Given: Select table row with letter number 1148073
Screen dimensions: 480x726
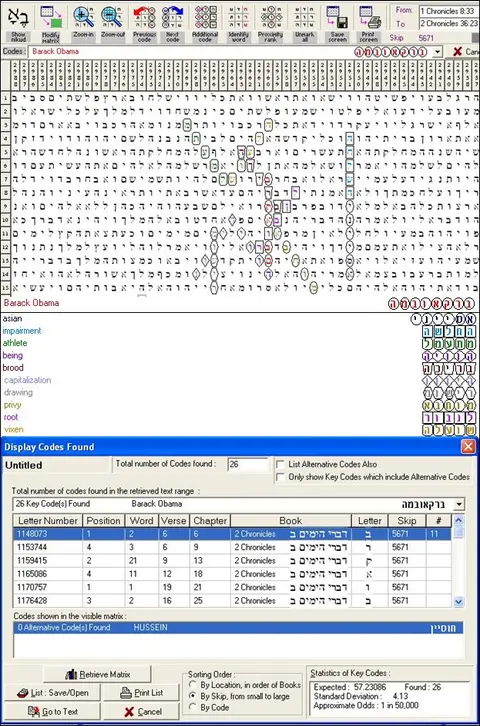Looking at the screenshot, I should click(232, 534).
